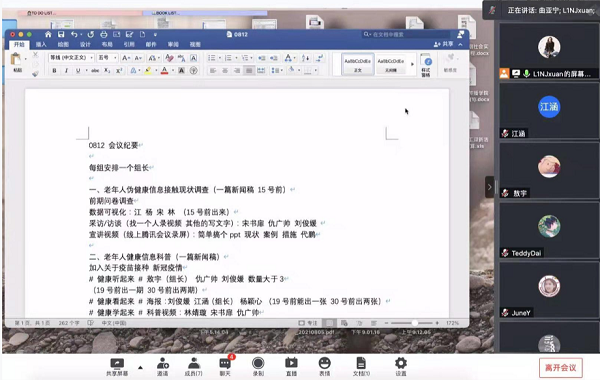Toggle strikethrough abc formatting
This screenshot has height=380, width=600.
point(95,70)
